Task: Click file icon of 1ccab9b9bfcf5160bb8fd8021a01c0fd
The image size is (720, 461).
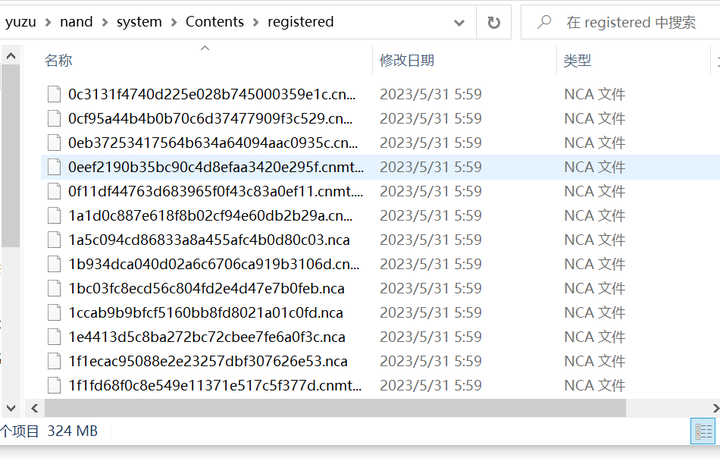Action: click(54, 313)
